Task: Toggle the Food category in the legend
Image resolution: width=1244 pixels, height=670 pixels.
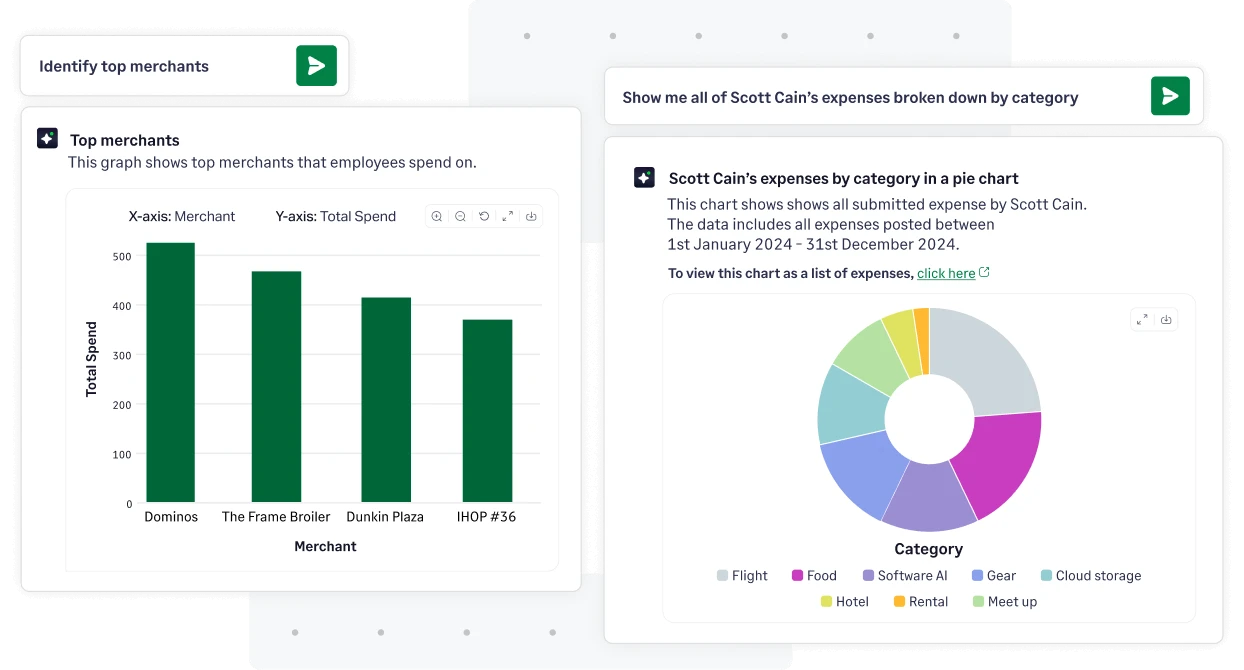Action: (813, 575)
